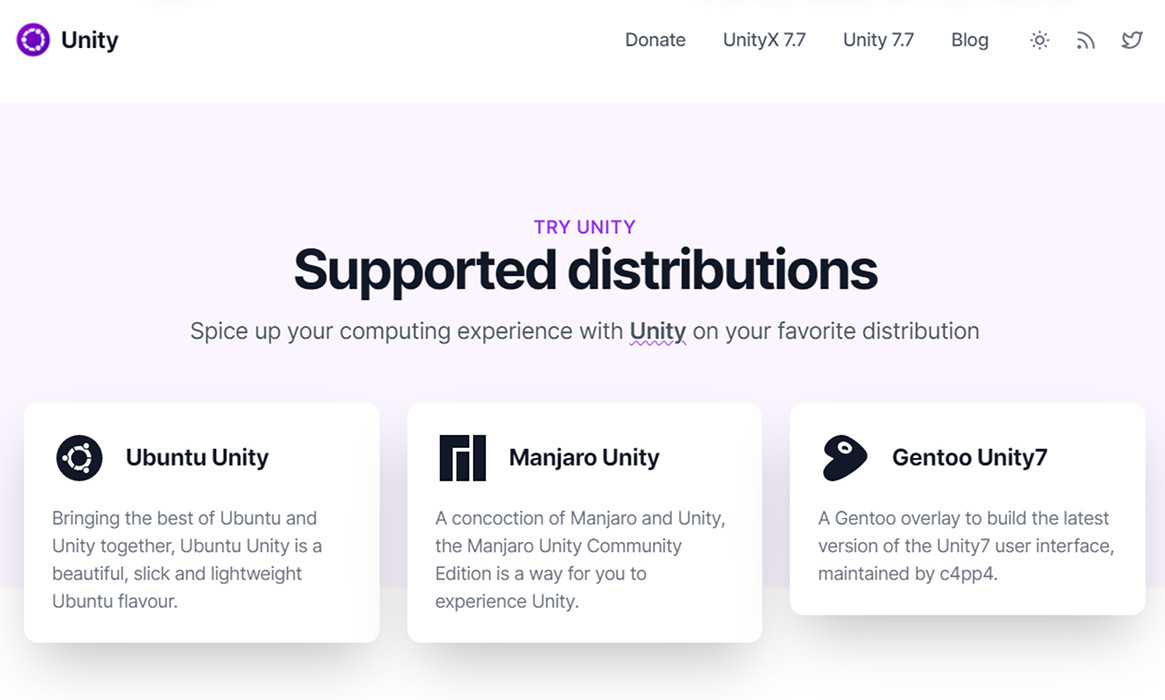Viewport: 1165px width, 700px height.
Task: Open the Donate menu item
Action: point(655,40)
